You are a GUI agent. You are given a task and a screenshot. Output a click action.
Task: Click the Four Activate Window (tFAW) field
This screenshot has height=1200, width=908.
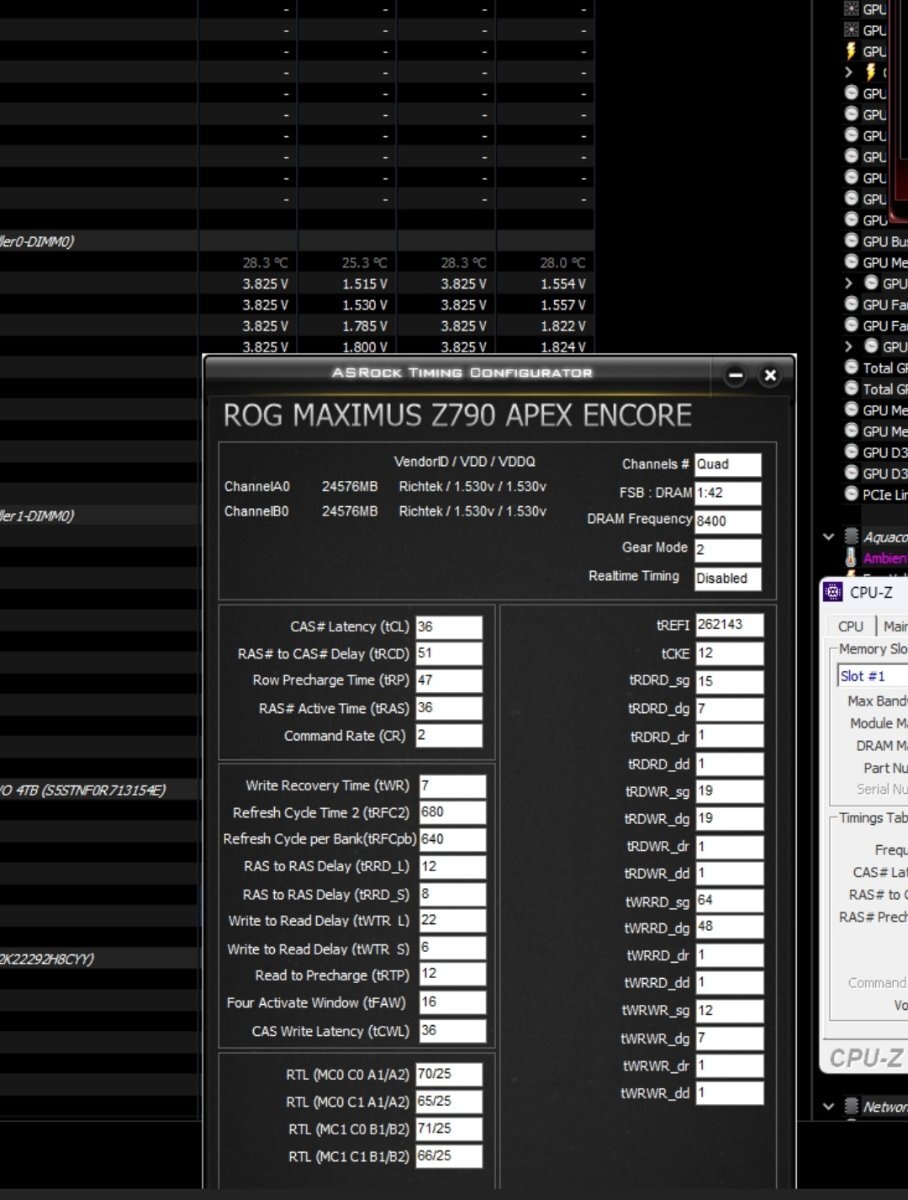[x=452, y=1003]
